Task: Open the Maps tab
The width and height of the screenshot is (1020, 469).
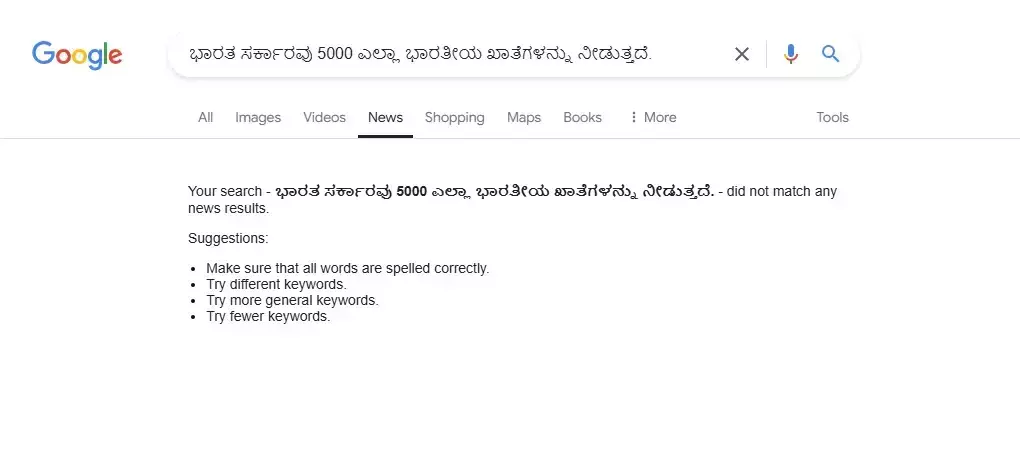Action: [x=523, y=117]
